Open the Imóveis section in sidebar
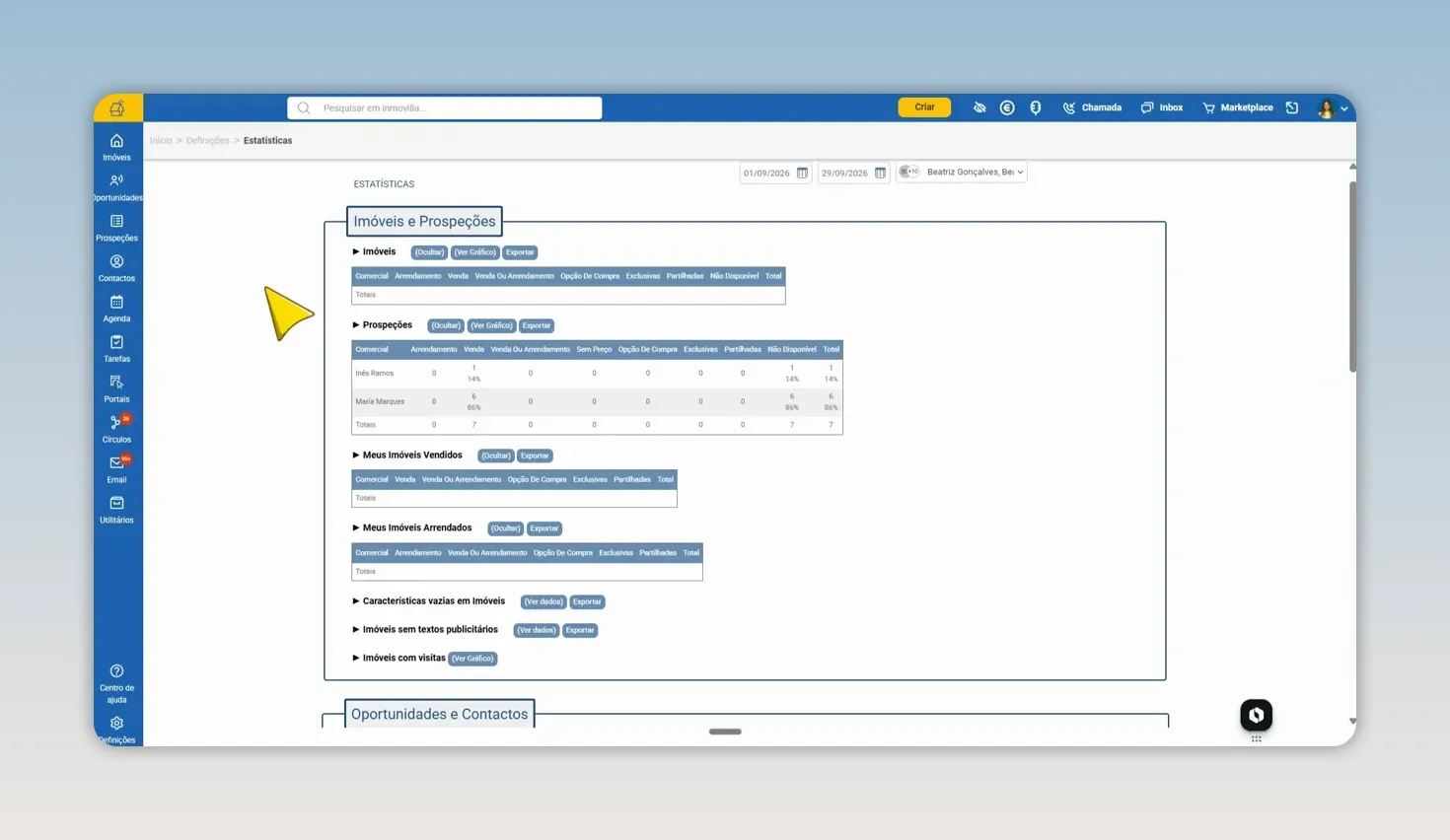 (116, 147)
